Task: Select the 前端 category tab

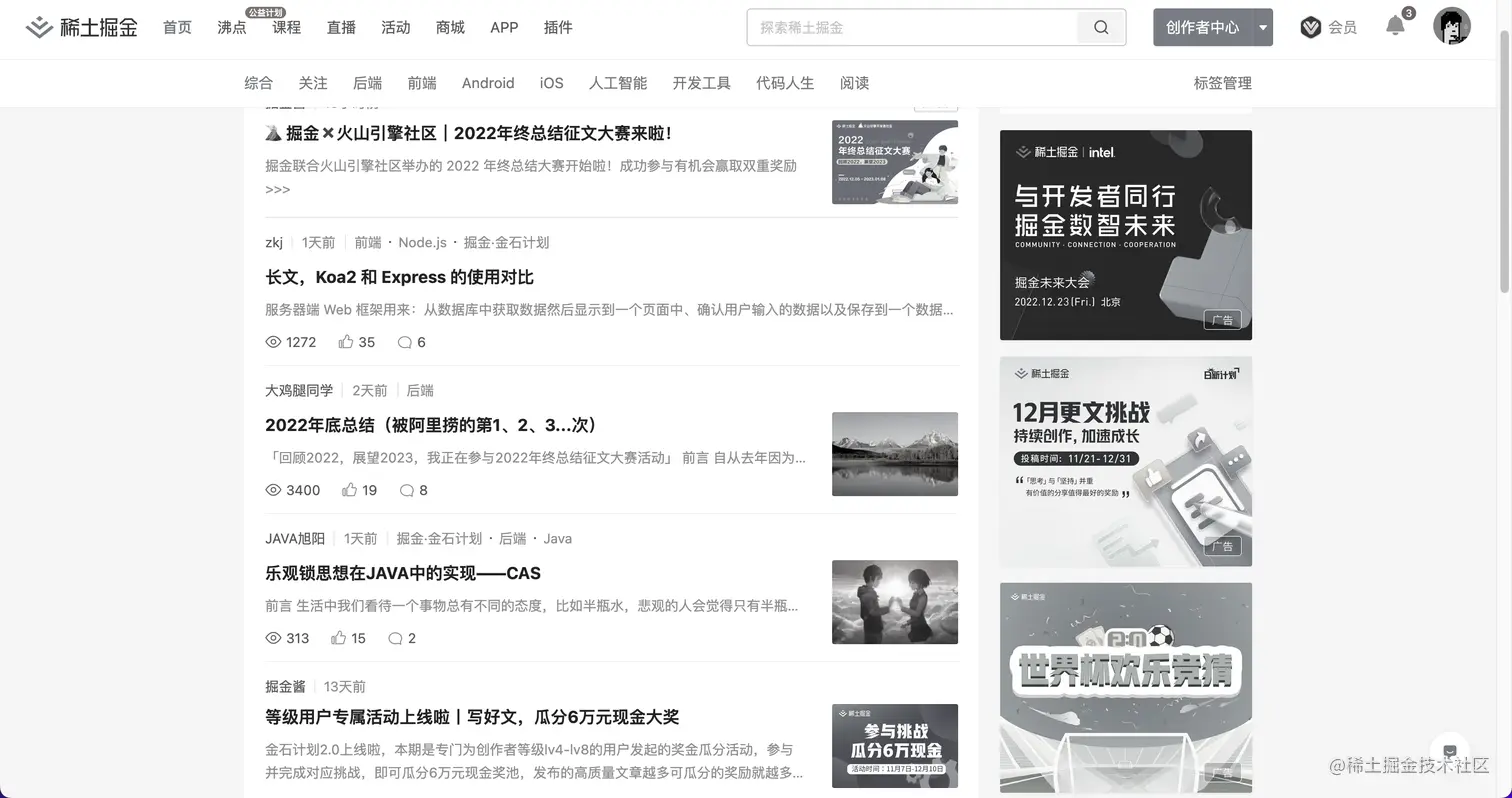Action: [x=422, y=83]
